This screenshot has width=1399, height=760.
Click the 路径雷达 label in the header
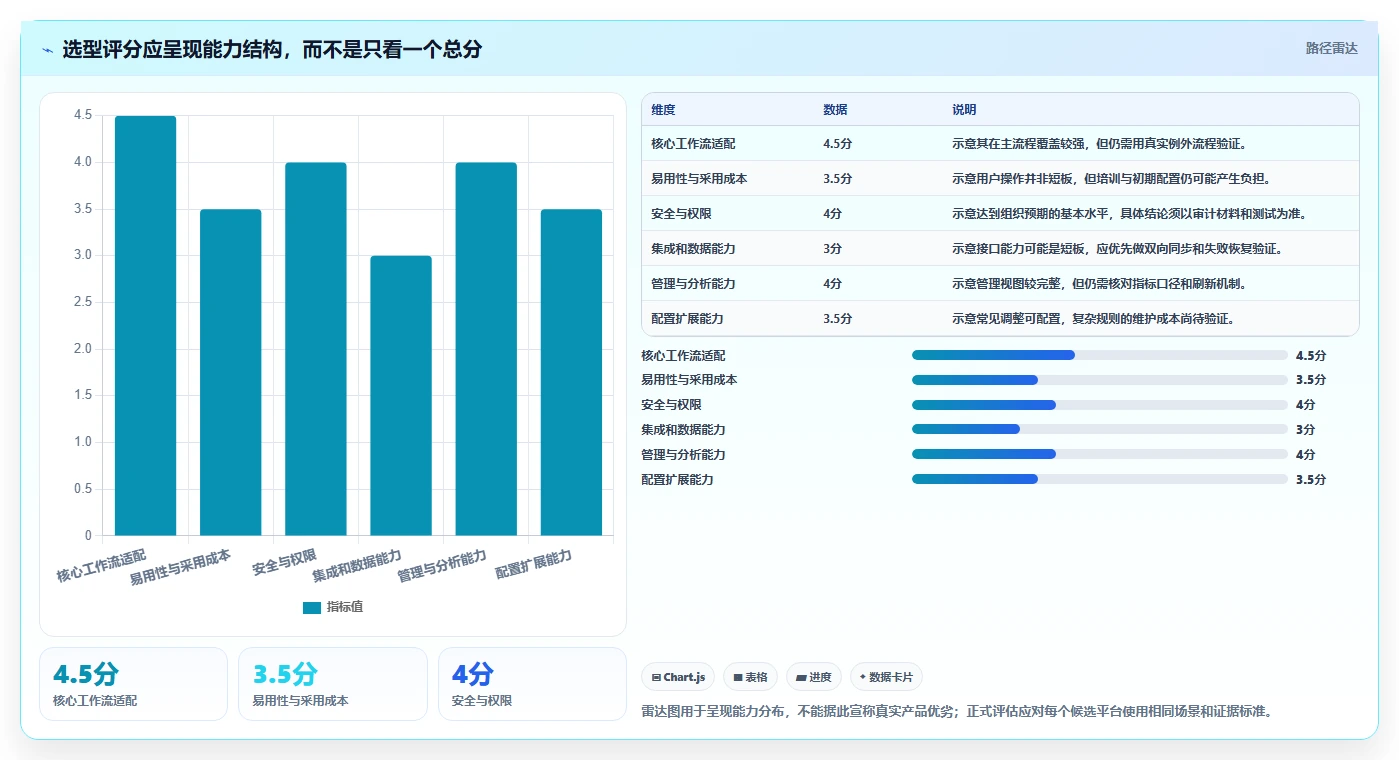click(x=1332, y=48)
